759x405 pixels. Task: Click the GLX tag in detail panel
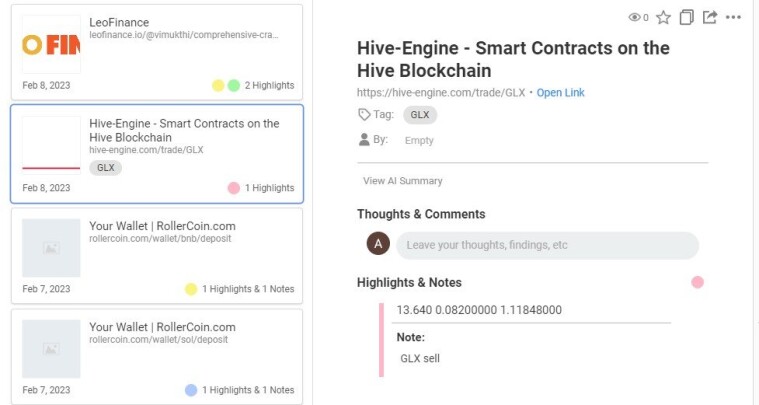pyautogui.click(x=420, y=115)
